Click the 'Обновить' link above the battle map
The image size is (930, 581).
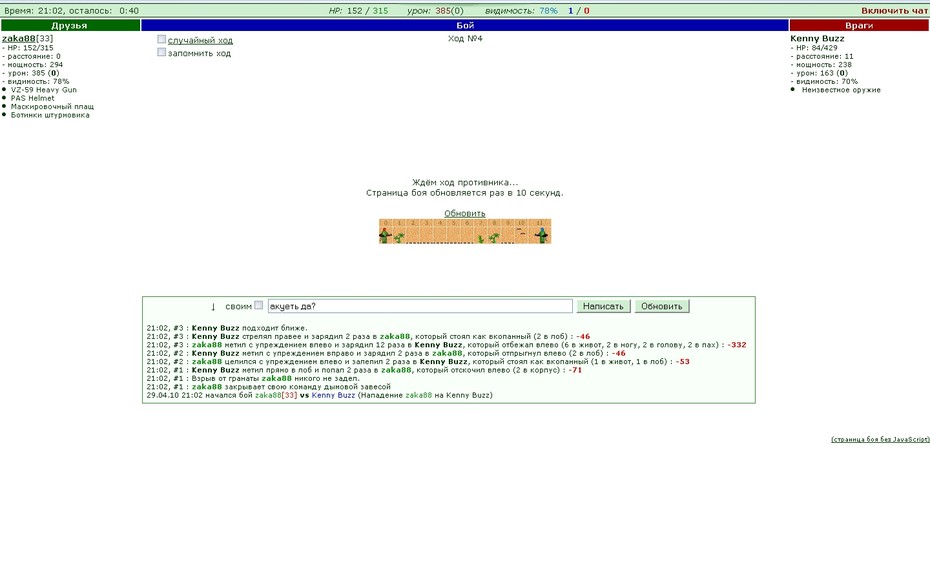tap(464, 213)
